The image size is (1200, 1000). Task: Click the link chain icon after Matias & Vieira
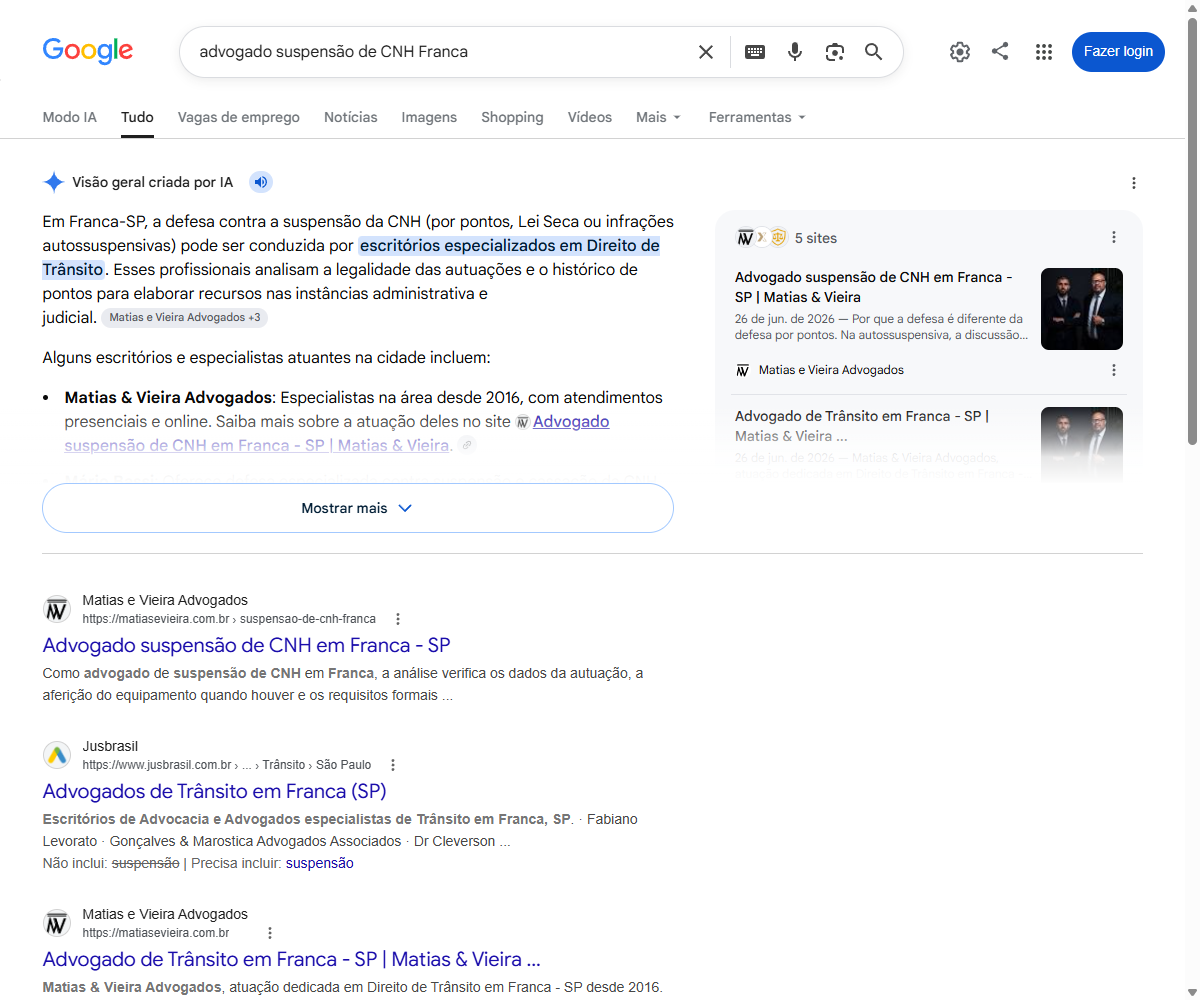click(467, 445)
